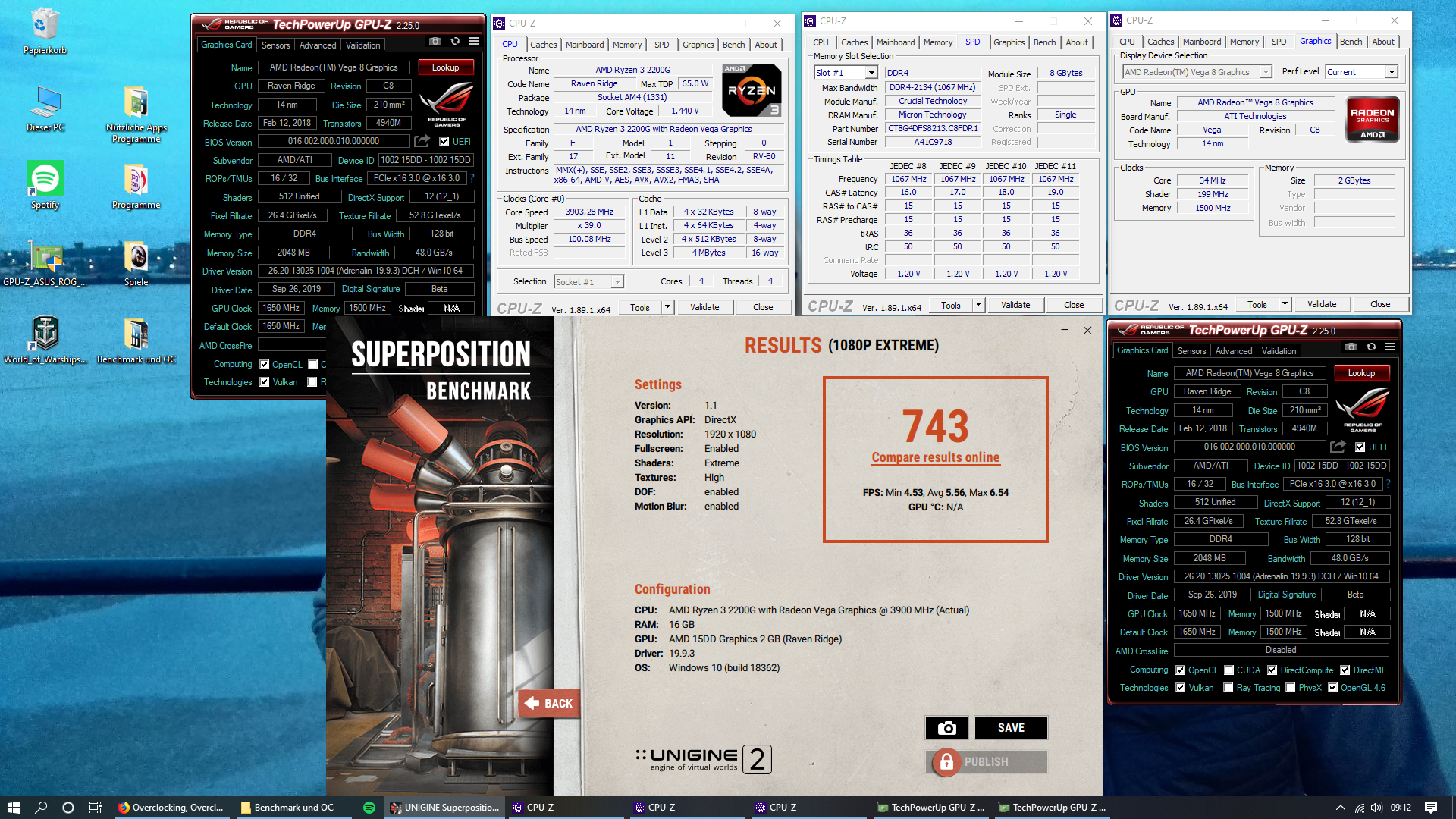Viewport: 1456px width, 819px height.
Task: Click the SAVE button in Superposition
Action: click(x=1011, y=728)
